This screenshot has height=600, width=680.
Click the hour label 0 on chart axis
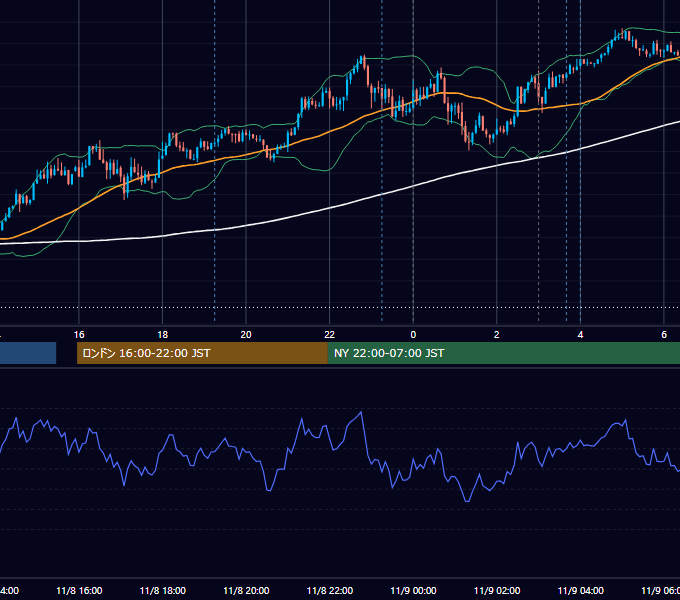tap(413, 335)
